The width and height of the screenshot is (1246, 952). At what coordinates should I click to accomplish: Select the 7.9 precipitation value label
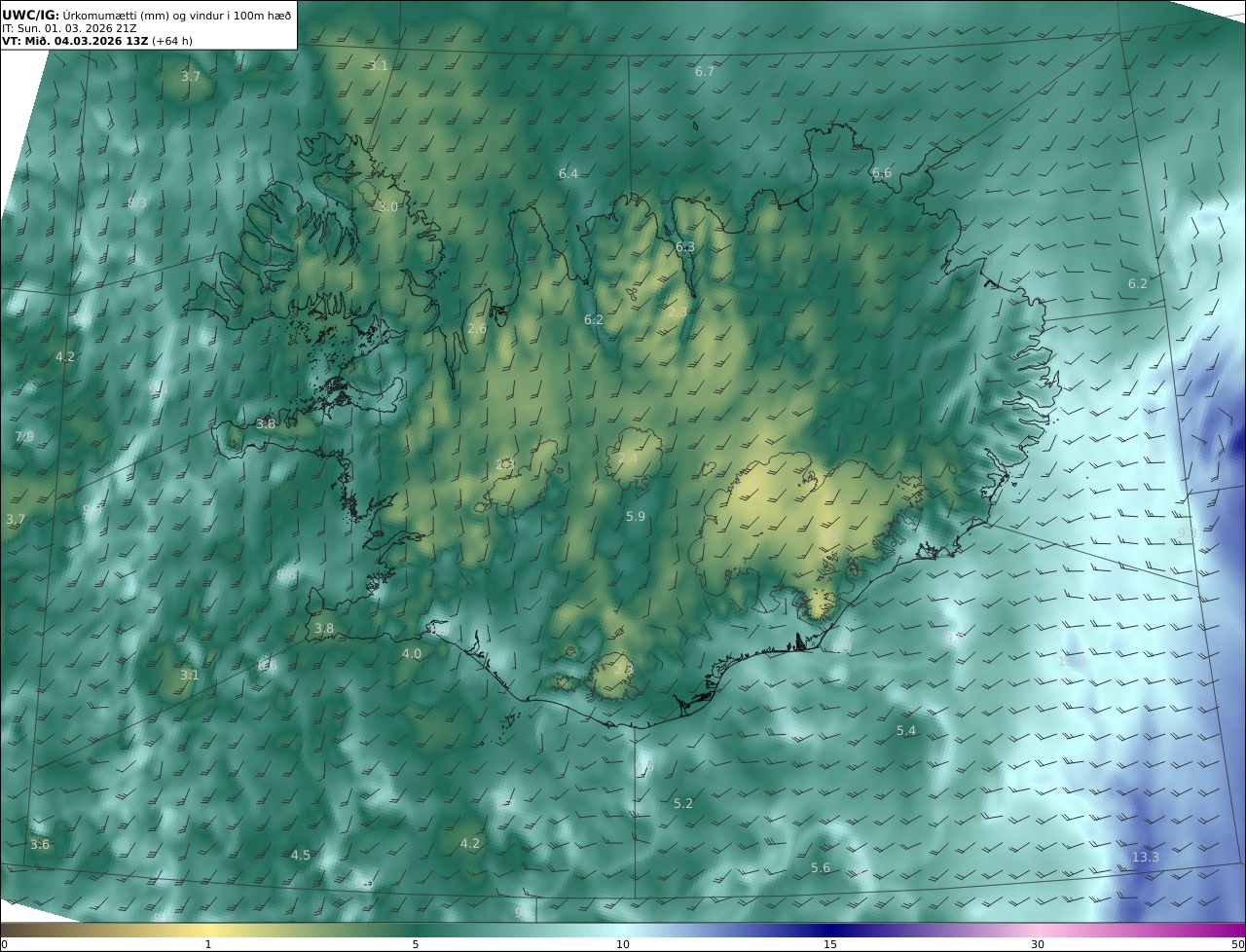tap(24, 436)
